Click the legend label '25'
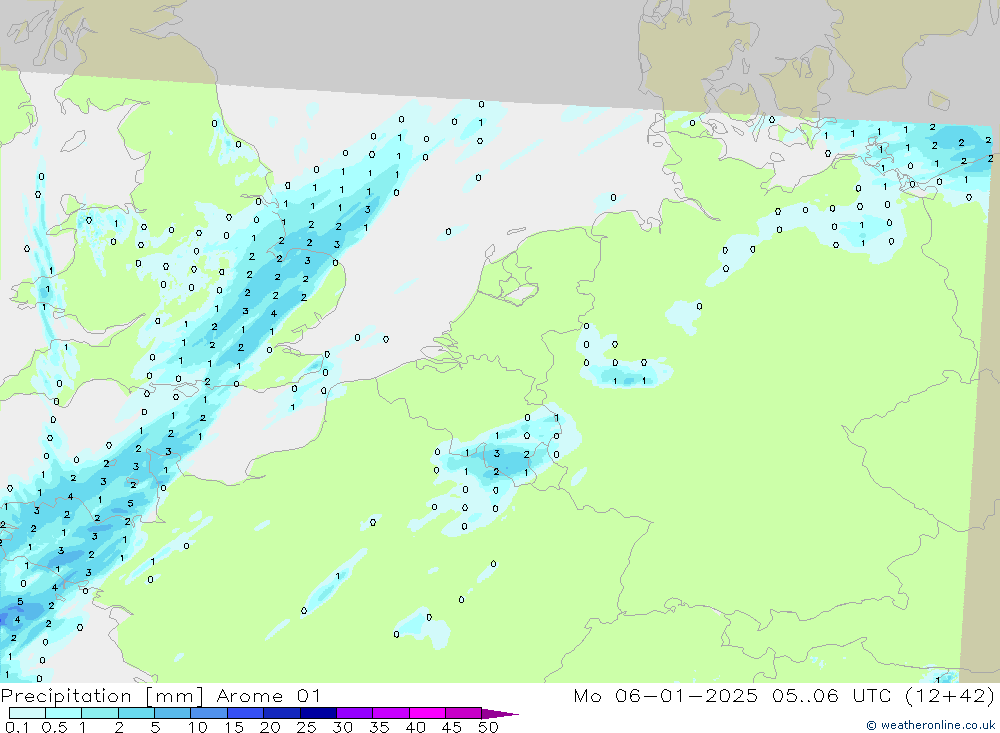 [x=306, y=727]
